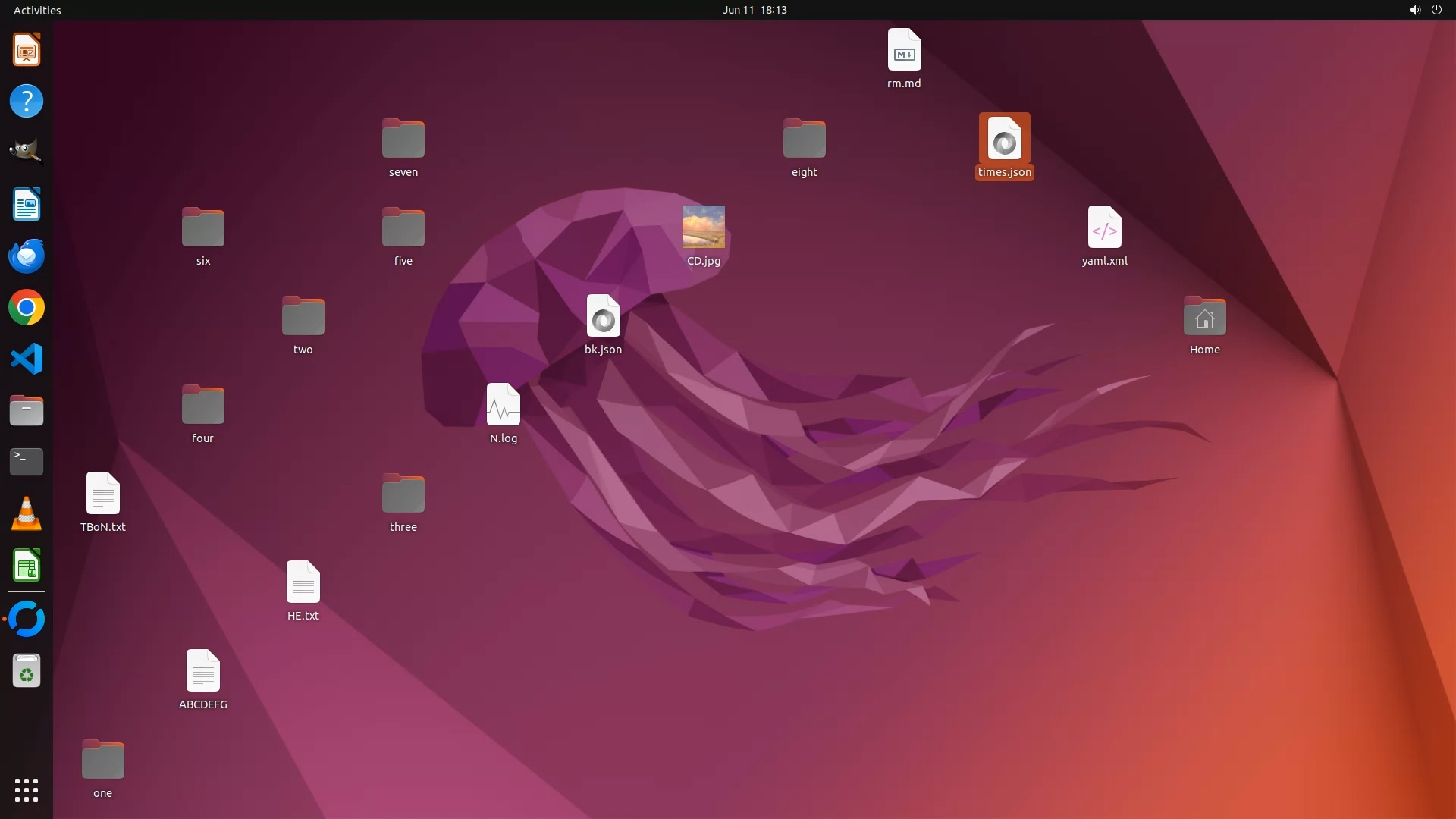Screen dimensions: 1456x819
Task: Launch Google Chrome from dock
Action: click(x=27, y=308)
